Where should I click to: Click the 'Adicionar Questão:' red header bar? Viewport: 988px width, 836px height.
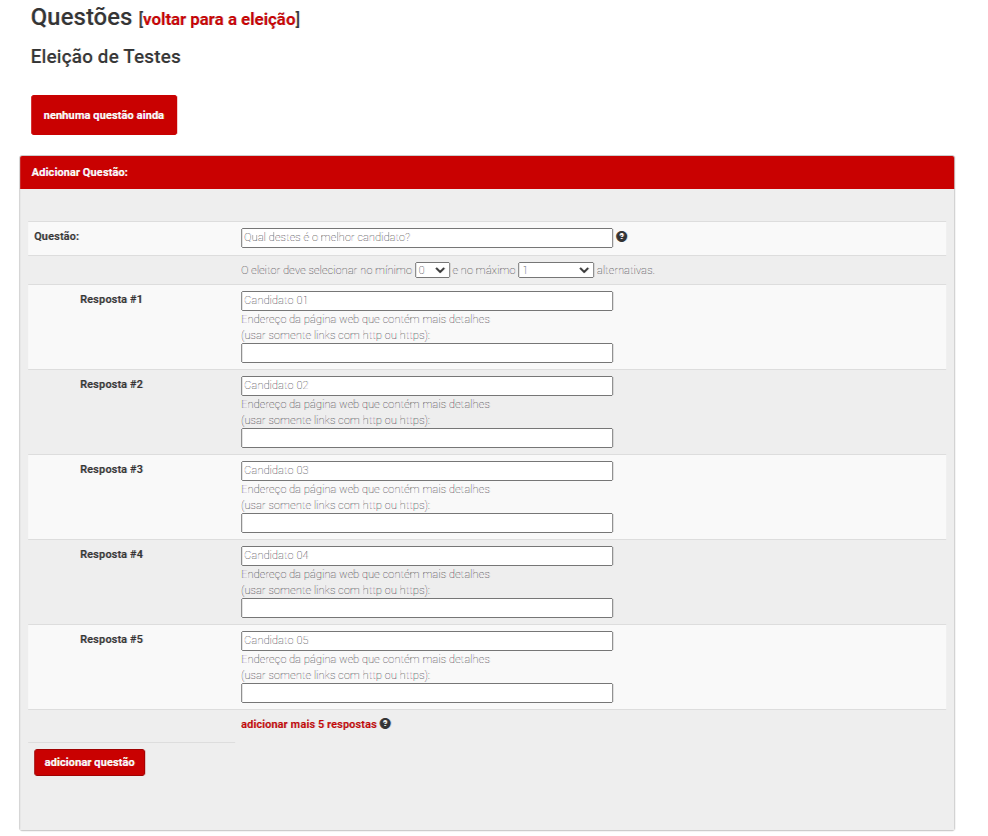pos(487,172)
